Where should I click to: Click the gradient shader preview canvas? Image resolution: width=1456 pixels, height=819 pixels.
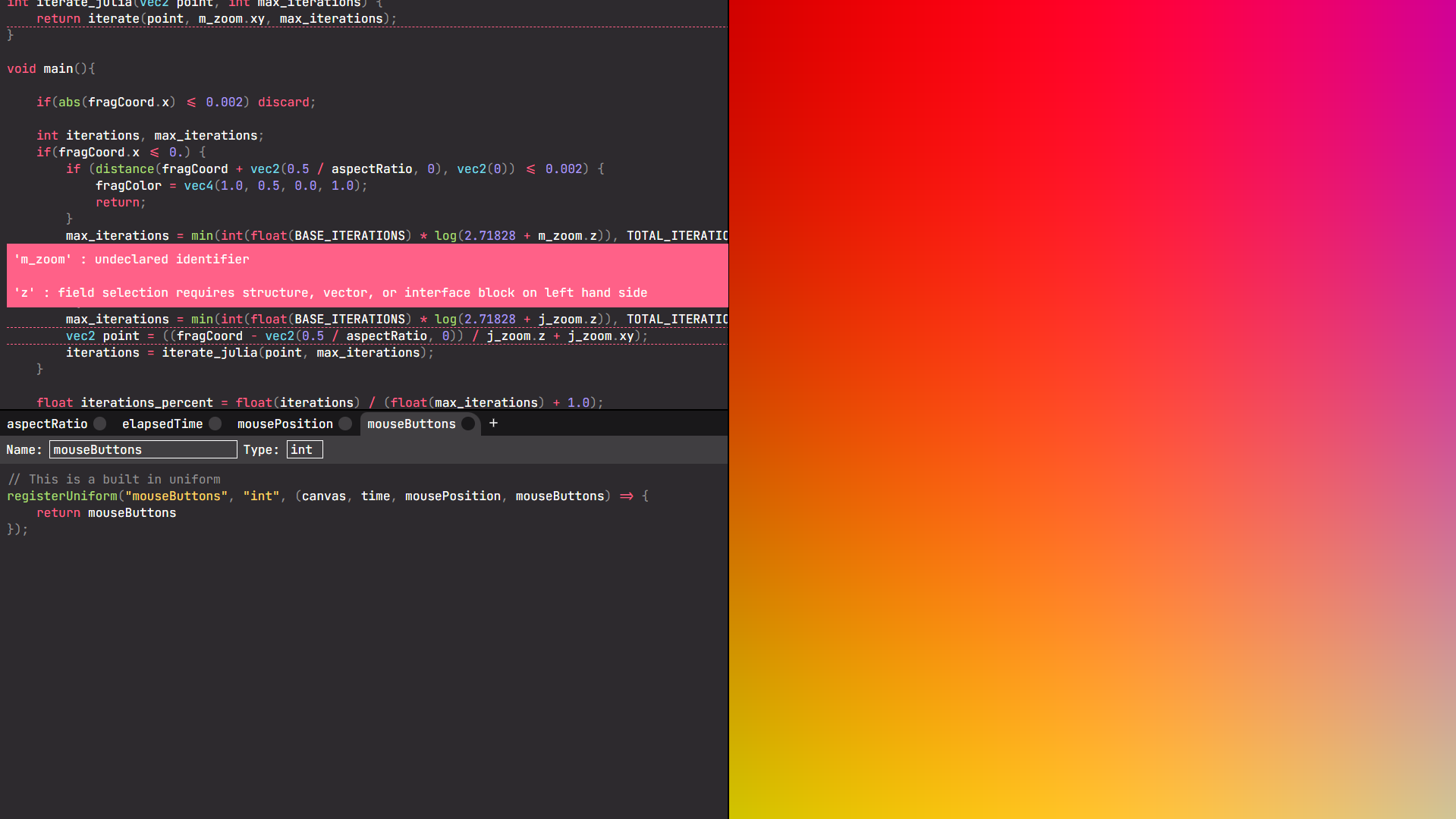coord(1093,410)
